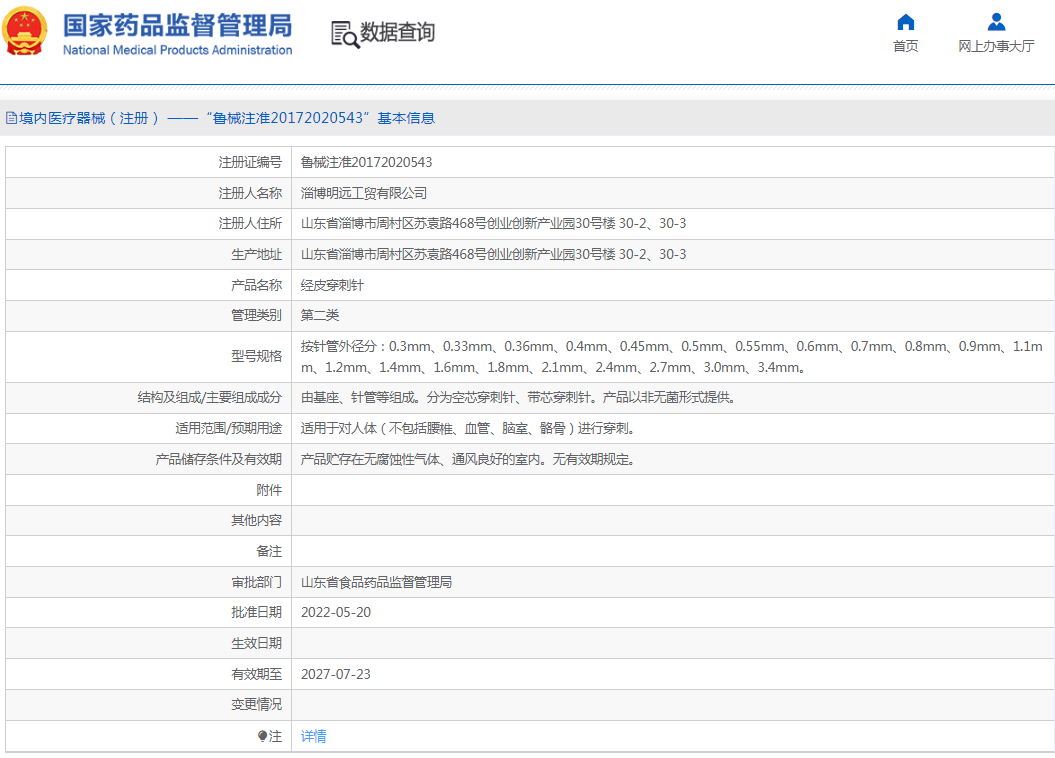Click 数据查询 heading text
1055x758 pixels.
point(398,32)
